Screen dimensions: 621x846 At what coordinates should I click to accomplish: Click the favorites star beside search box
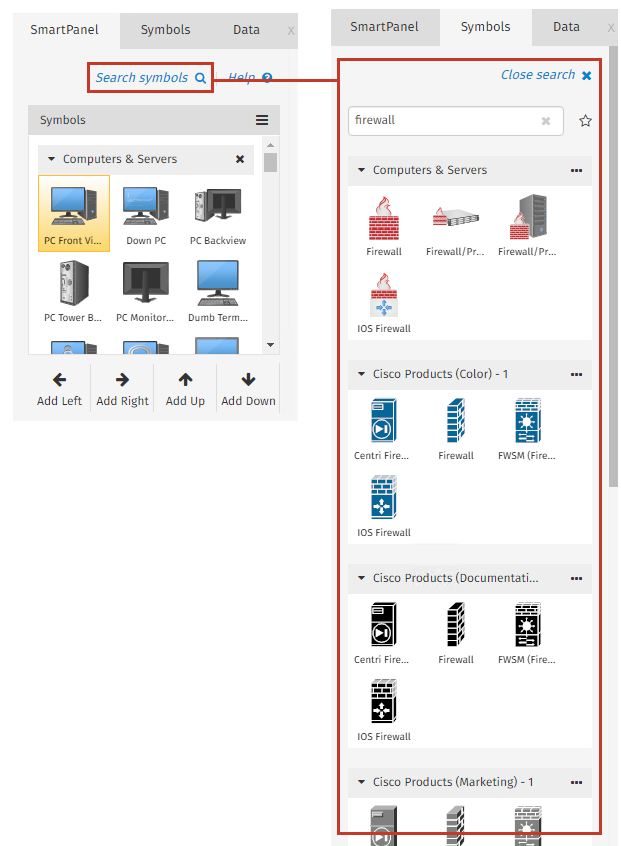click(x=586, y=121)
